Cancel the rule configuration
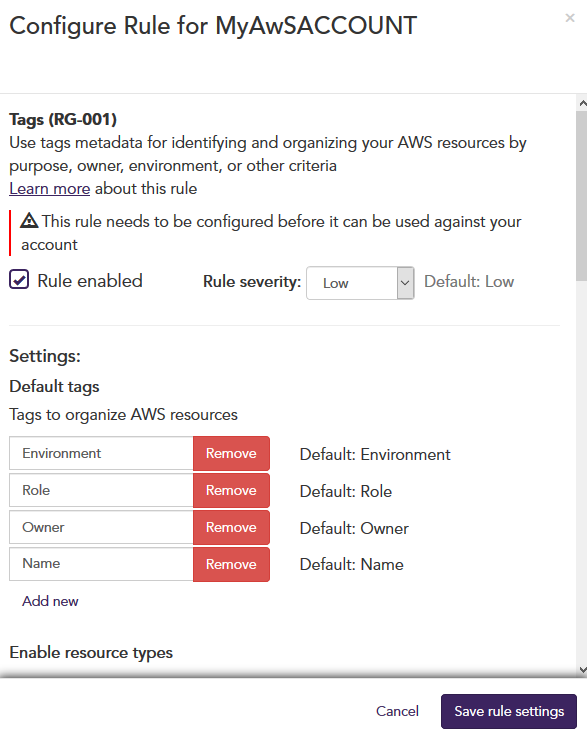The height and width of the screenshot is (731, 587). (x=397, y=711)
